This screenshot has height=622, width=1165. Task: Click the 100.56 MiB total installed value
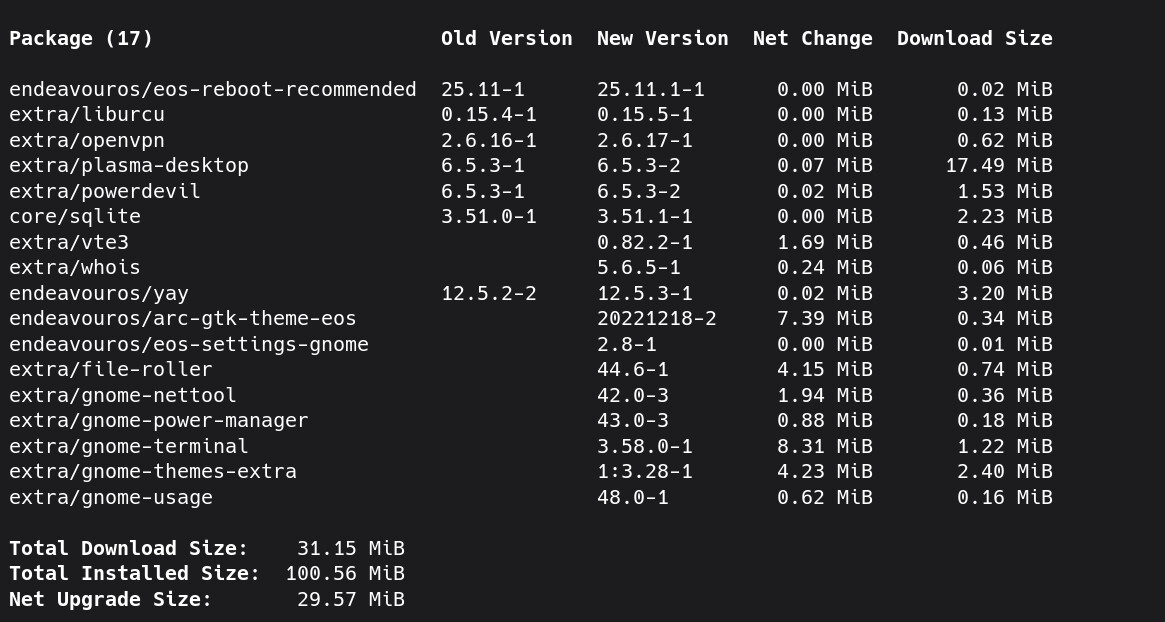point(345,574)
